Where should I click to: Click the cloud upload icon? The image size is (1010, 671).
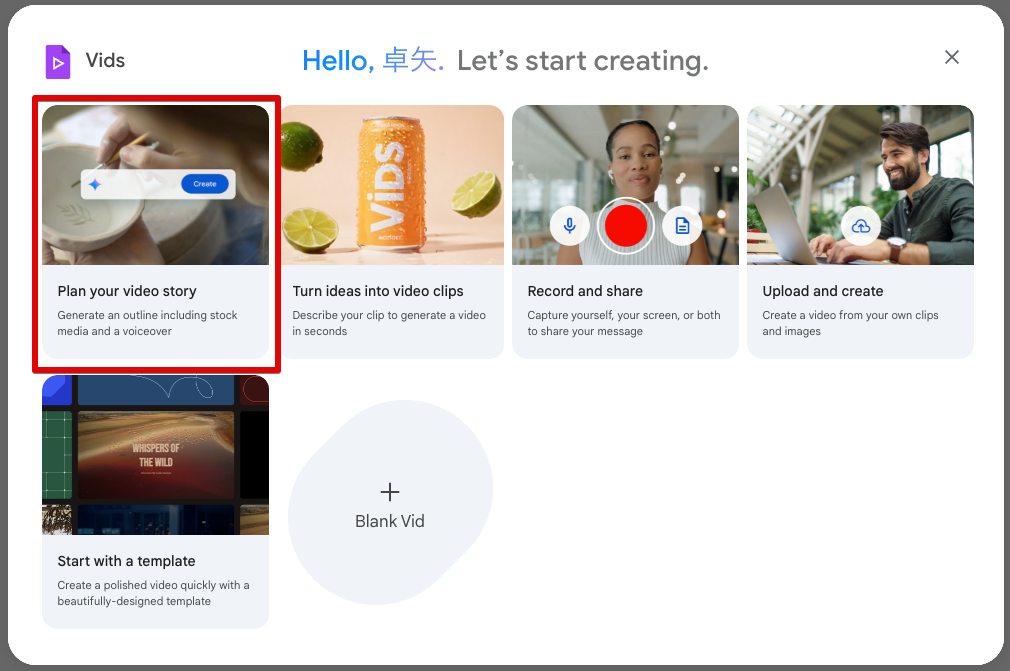pos(860,227)
